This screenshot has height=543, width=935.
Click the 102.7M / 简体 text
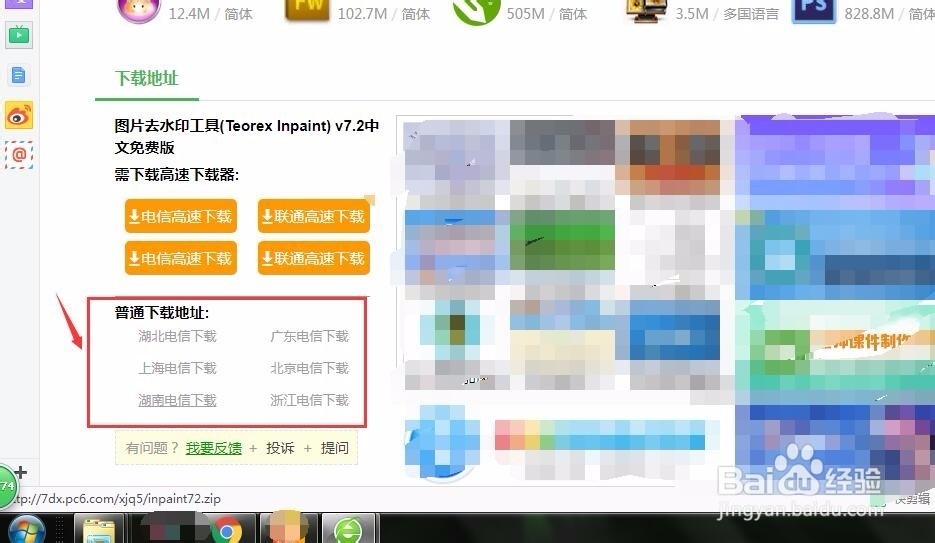pos(383,14)
